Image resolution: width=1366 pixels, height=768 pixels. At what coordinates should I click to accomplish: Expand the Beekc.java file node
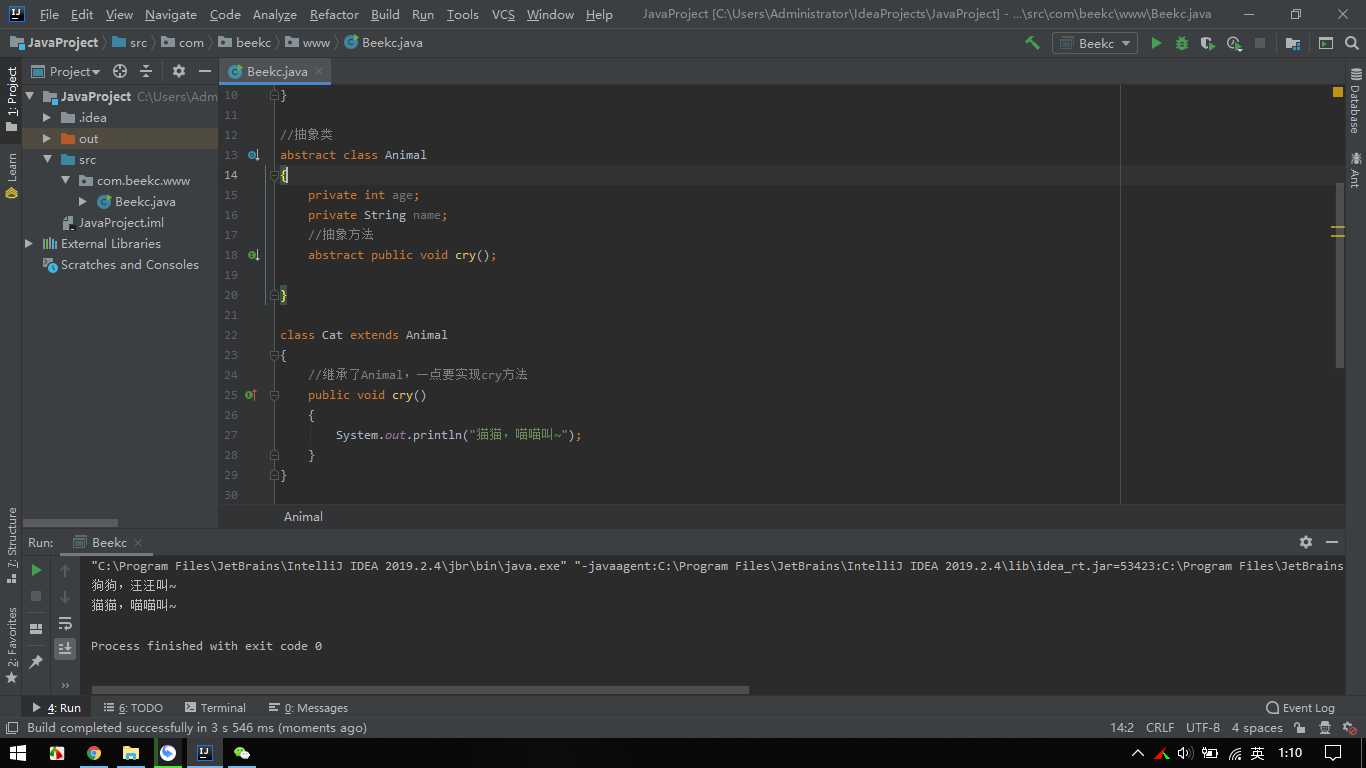point(83,201)
